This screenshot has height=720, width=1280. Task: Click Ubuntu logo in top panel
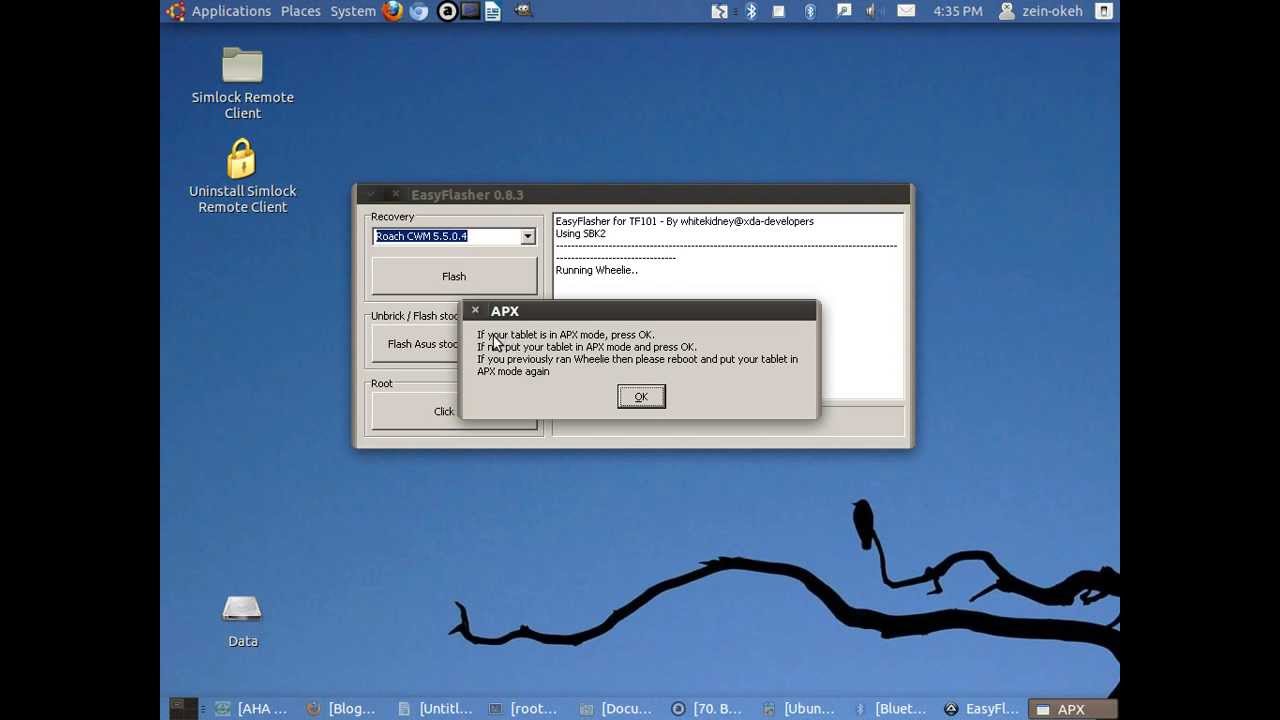(176, 11)
